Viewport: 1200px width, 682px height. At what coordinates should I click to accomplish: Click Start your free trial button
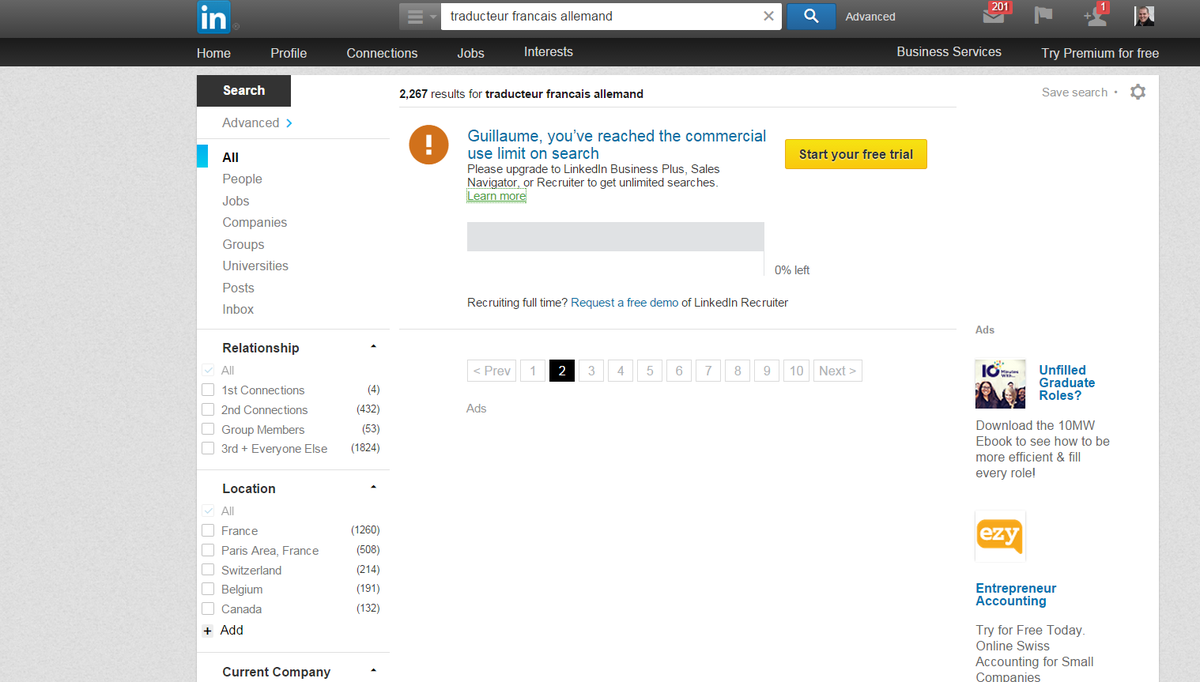(x=856, y=154)
